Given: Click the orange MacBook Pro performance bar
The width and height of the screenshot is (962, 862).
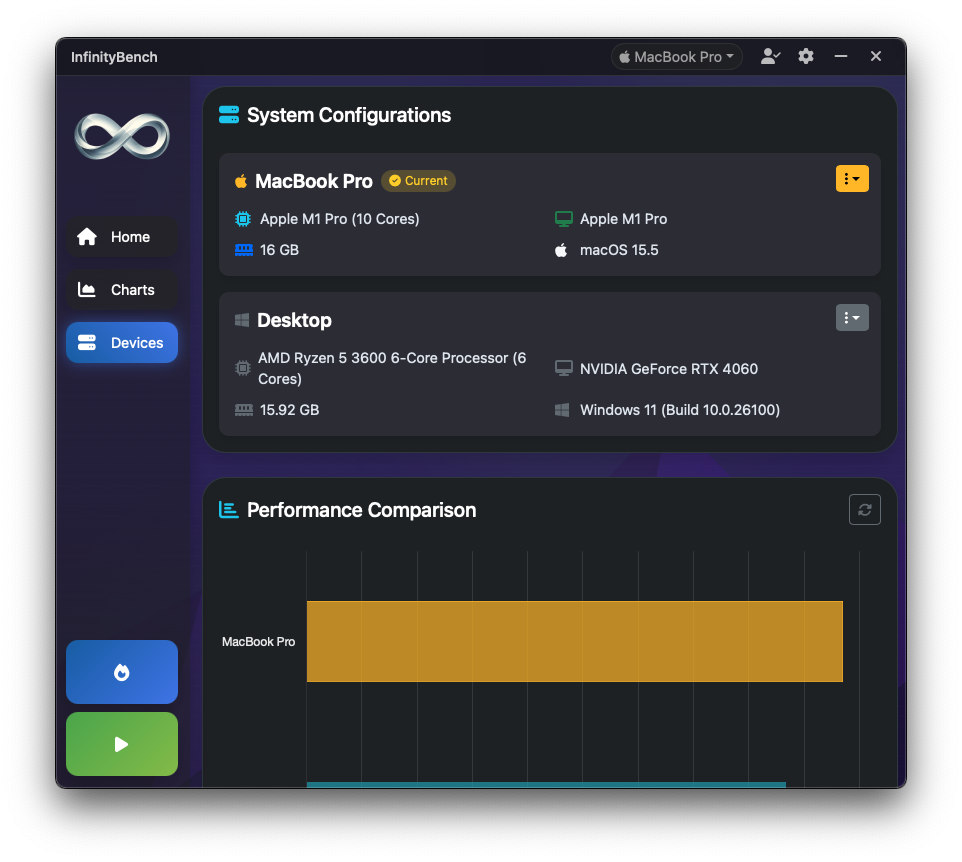Looking at the screenshot, I should pyautogui.click(x=574, y=641).
